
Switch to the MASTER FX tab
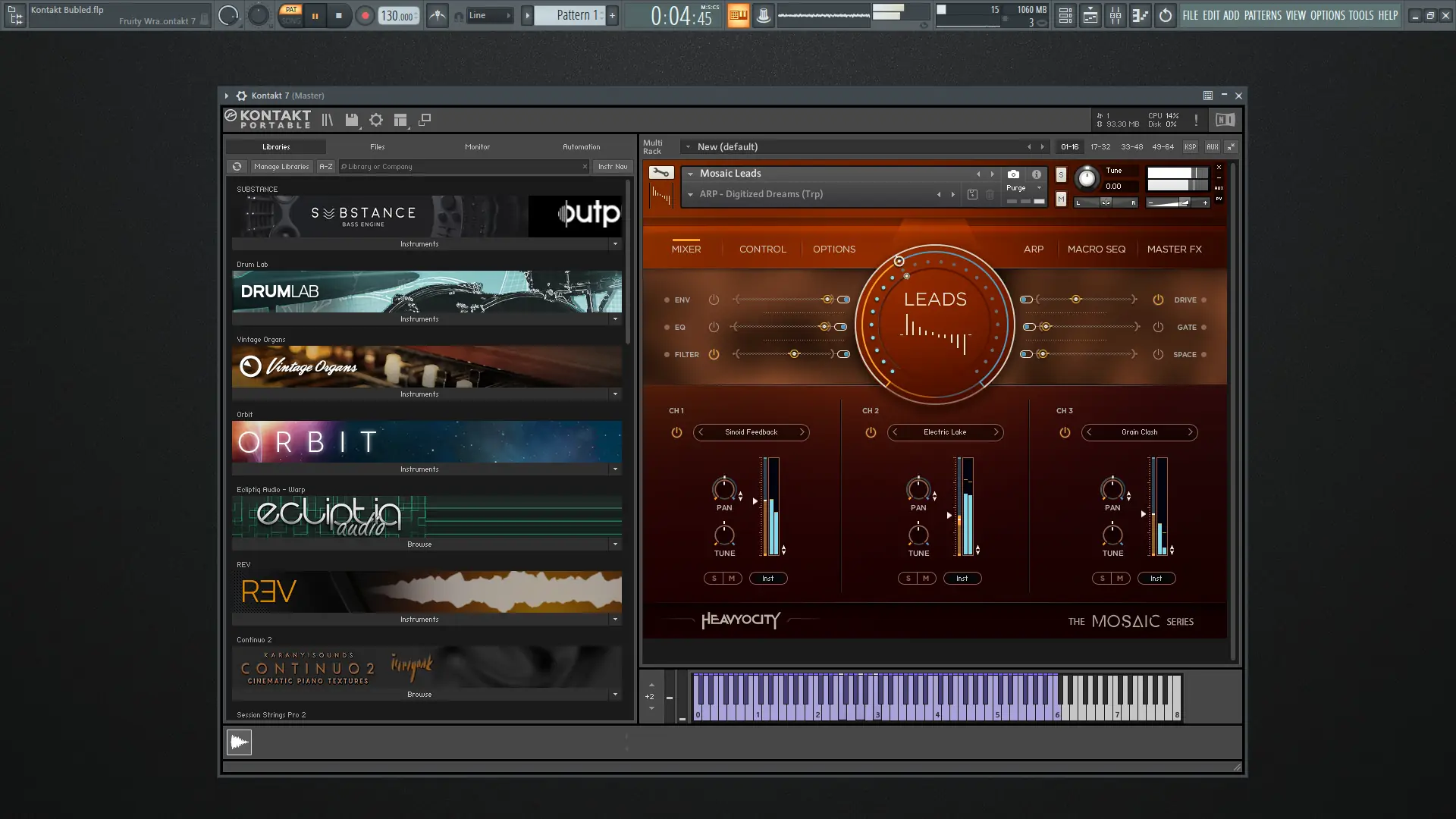point(1174,249)
